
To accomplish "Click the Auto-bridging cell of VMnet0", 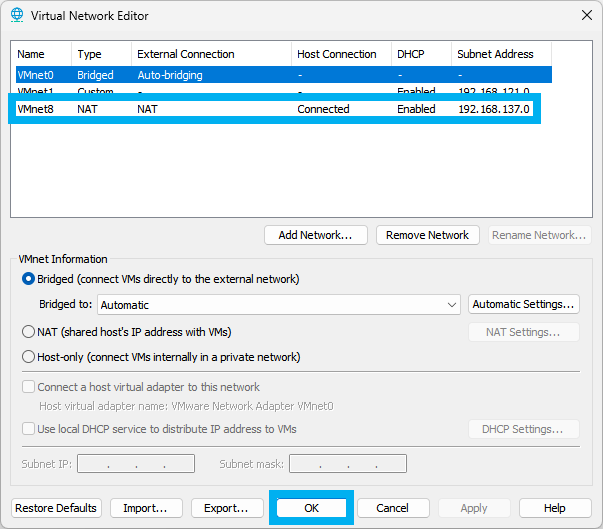I will tap(170, 75).
